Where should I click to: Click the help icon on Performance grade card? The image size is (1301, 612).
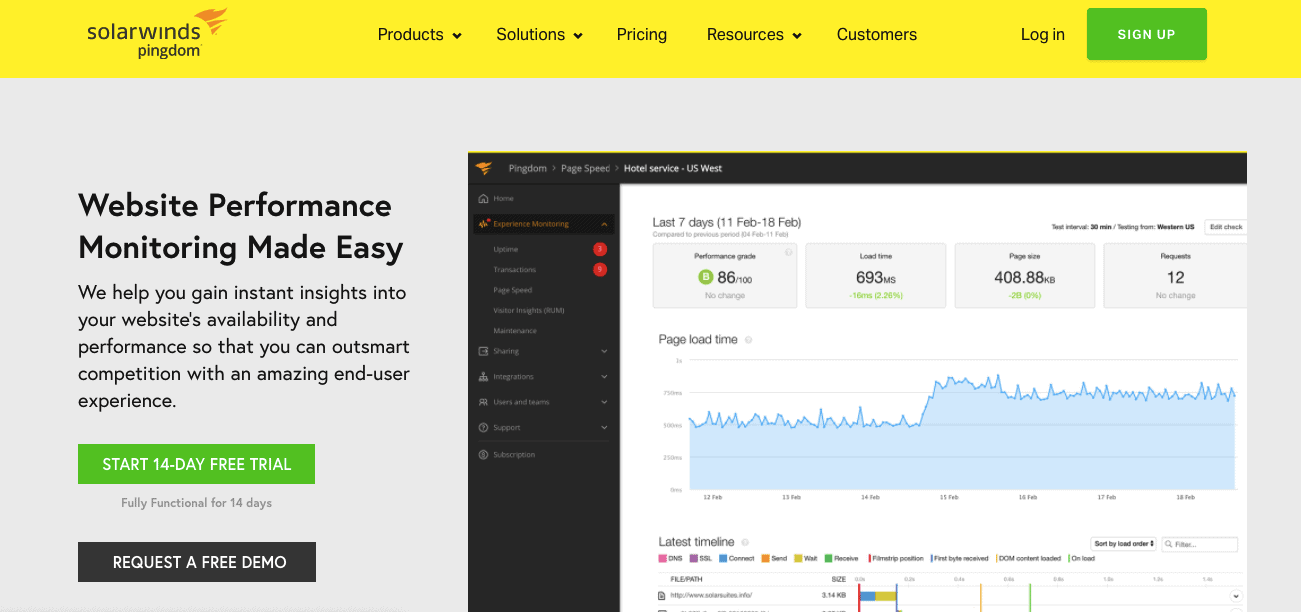pyautogui.click(x=789, y=252)
